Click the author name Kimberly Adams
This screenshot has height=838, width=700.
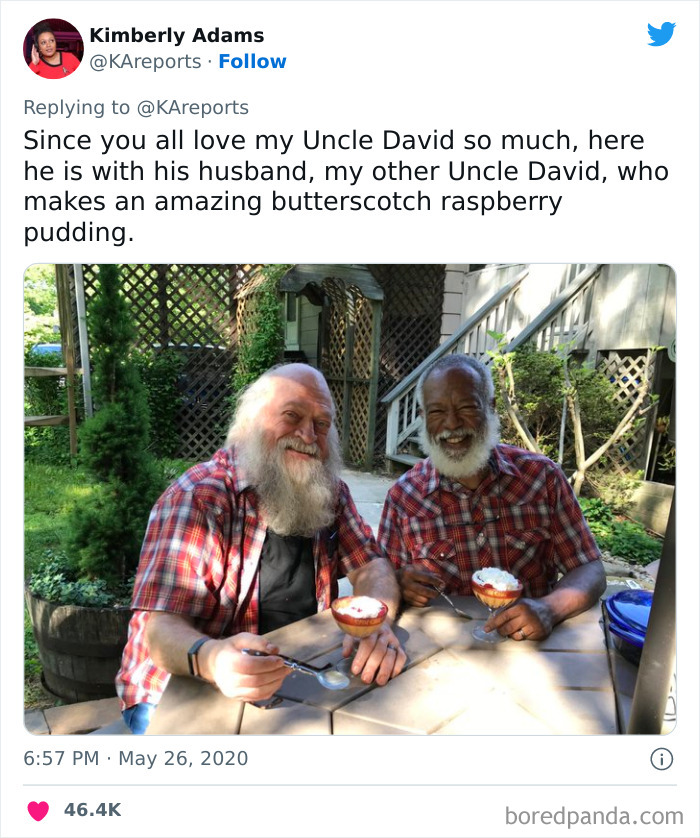pos(176,34)
